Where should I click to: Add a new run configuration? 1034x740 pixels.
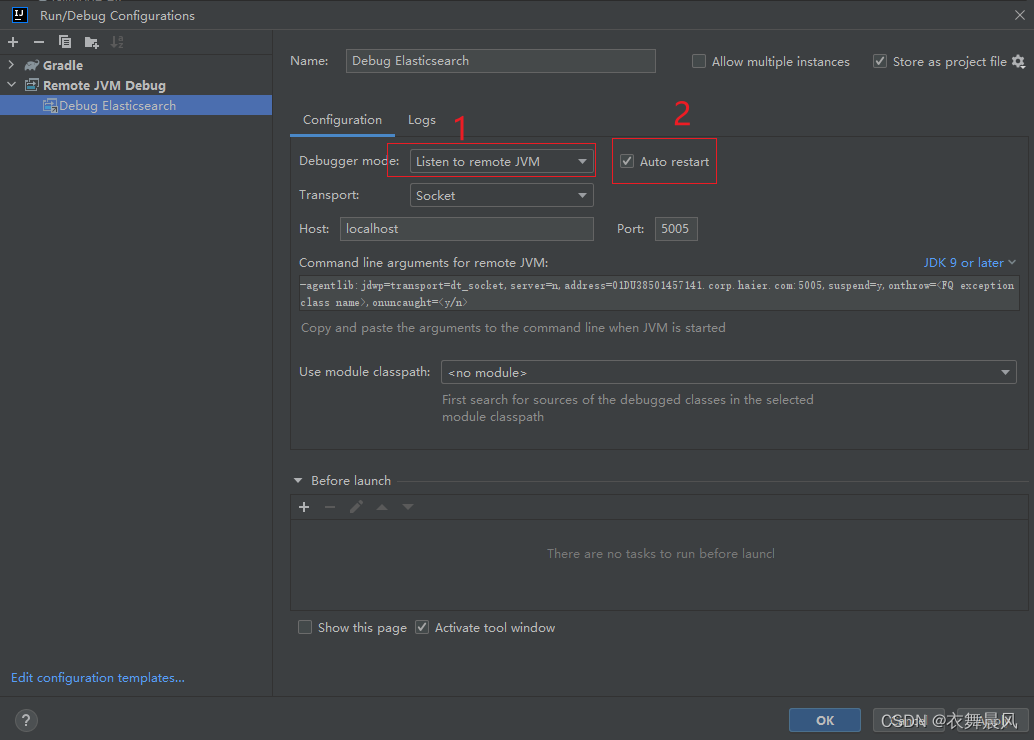13,42
